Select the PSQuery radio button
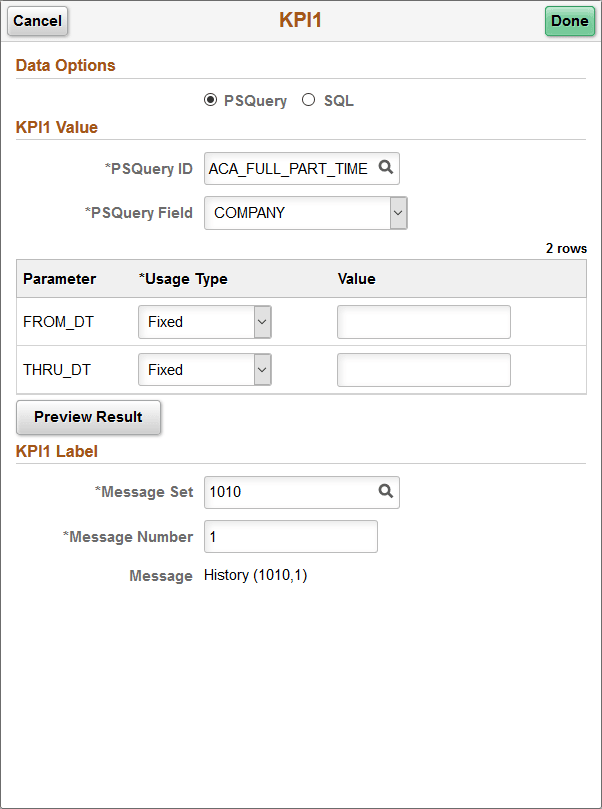Screen dimensions: 602x809 coord(211,100)
